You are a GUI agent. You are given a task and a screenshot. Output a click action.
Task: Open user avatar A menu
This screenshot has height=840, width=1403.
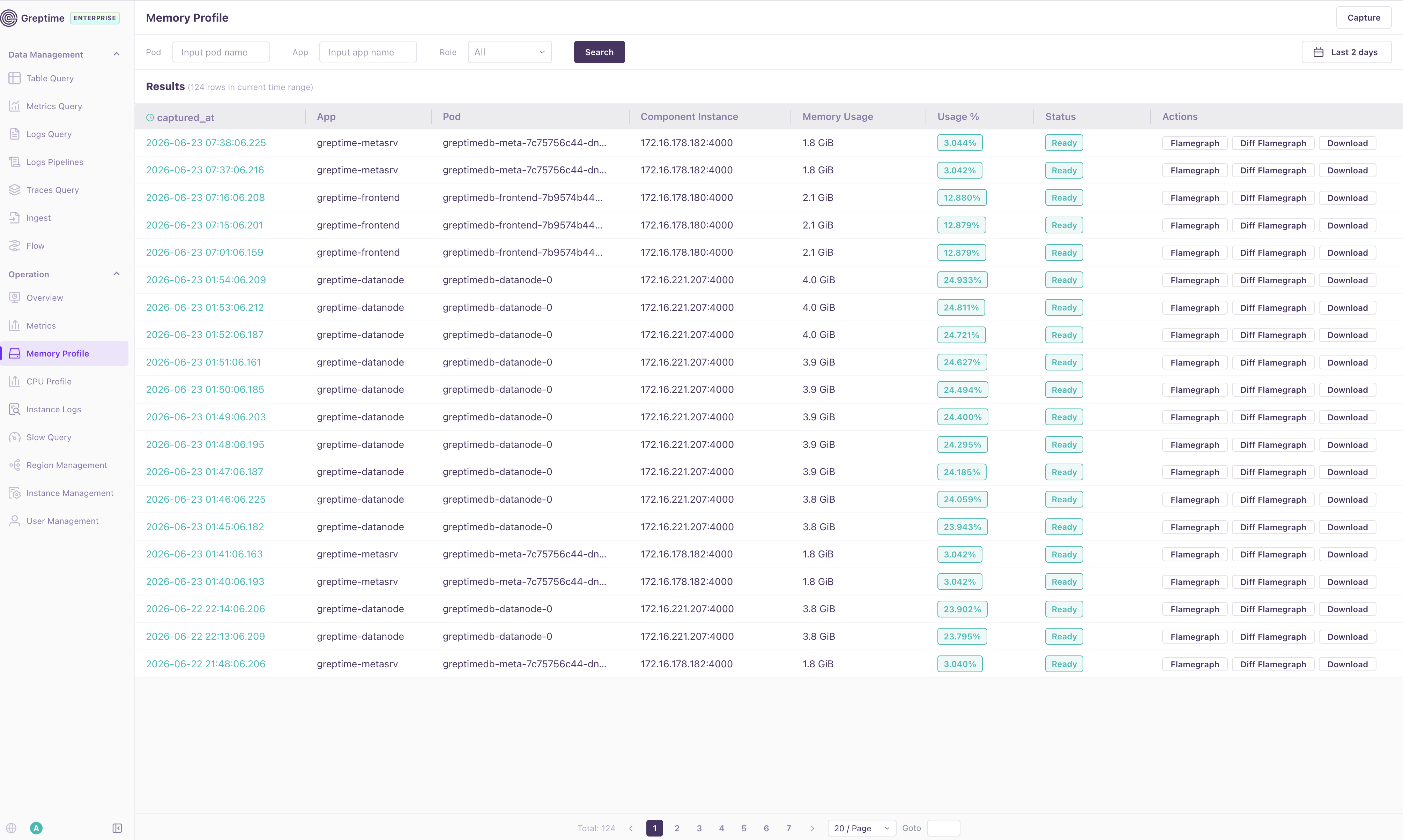[x=36, y=828]
